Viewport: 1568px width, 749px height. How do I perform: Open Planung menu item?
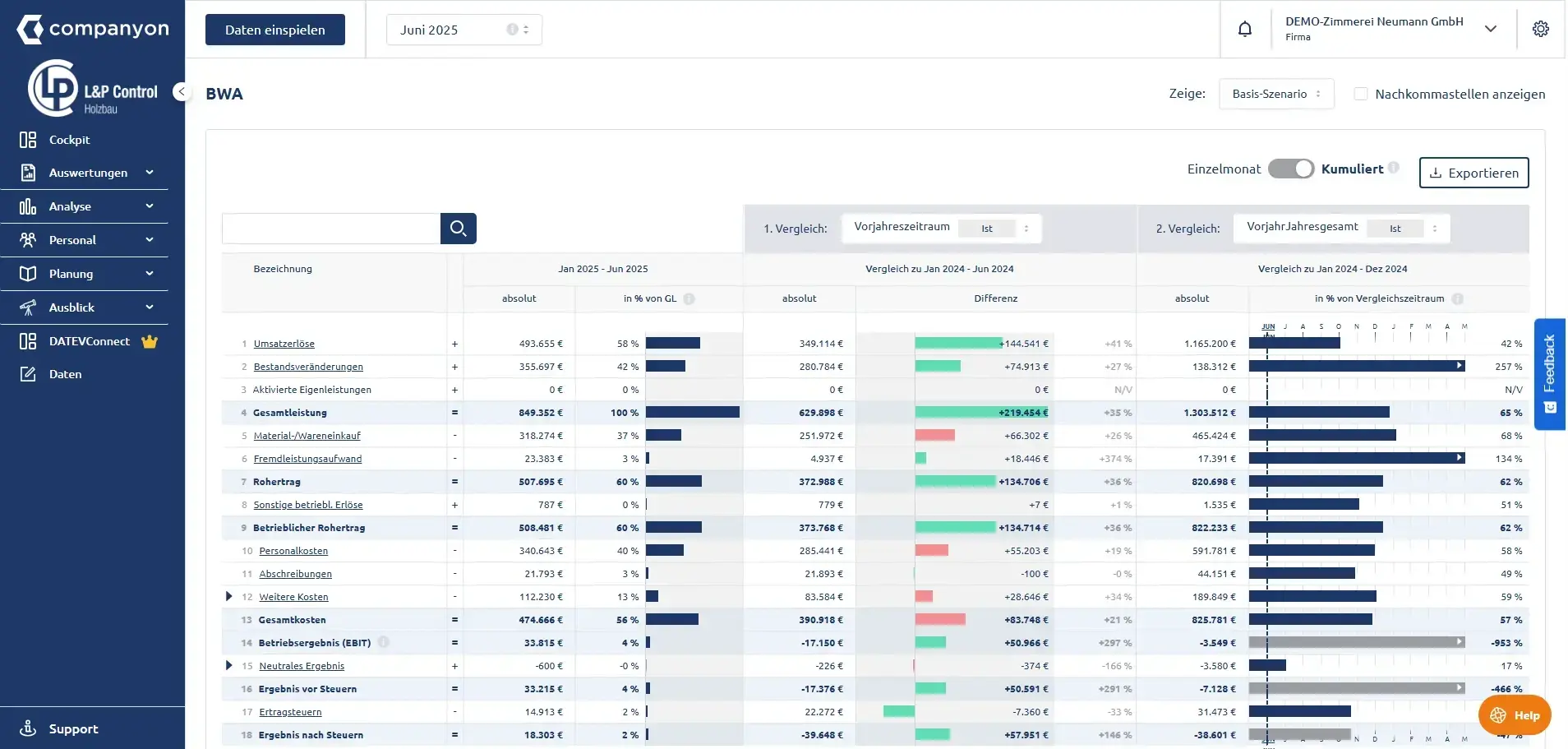[71, 274]
